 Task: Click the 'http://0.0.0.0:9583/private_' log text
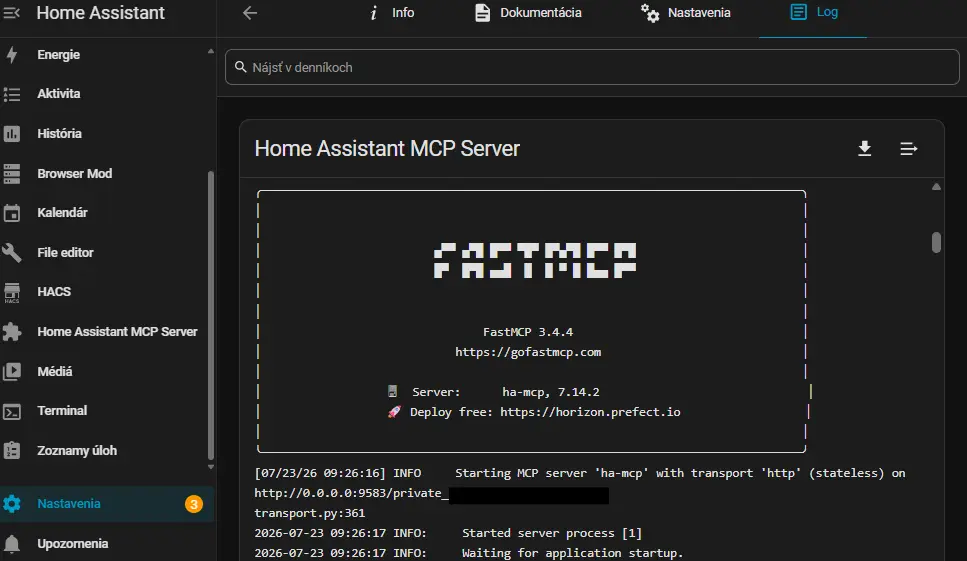[352, 493]
